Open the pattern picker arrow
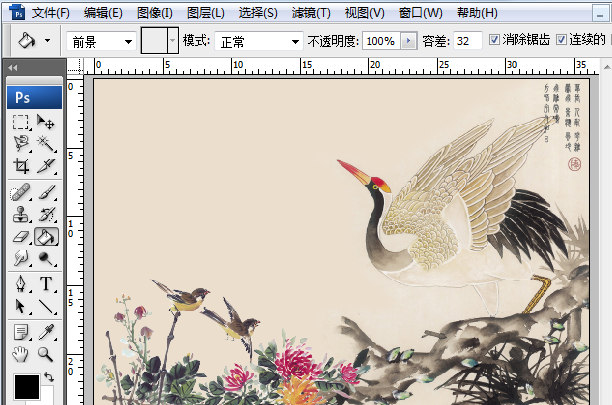 pyautogui.click(x=173, y=40)
